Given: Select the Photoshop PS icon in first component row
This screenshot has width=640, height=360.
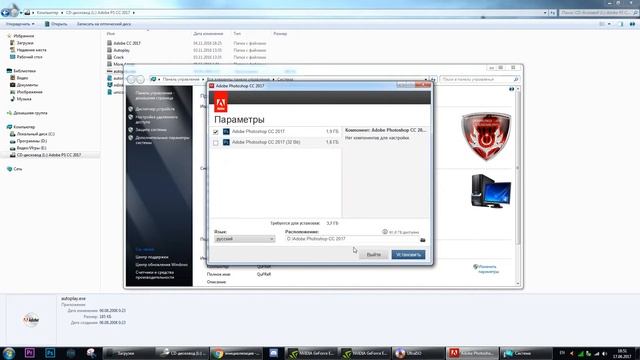Looking at the screenshot, I should coord(226,132).
